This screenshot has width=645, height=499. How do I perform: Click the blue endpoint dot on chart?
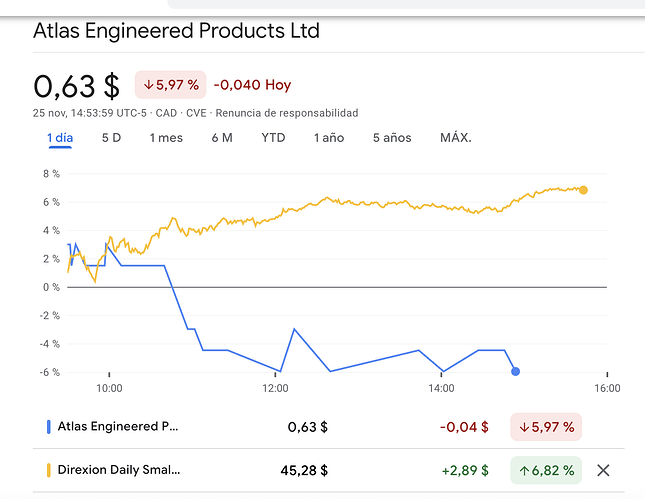tap(515, 371)
